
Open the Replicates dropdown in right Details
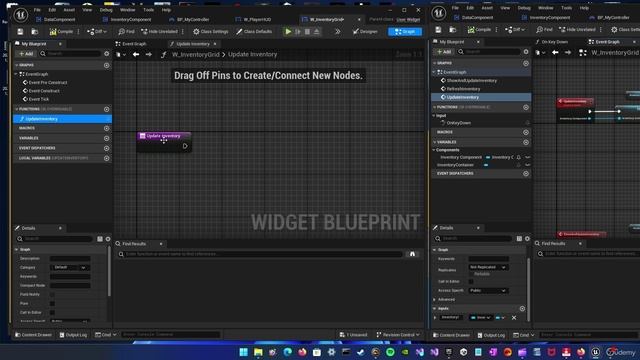click(x=488, y=267)
